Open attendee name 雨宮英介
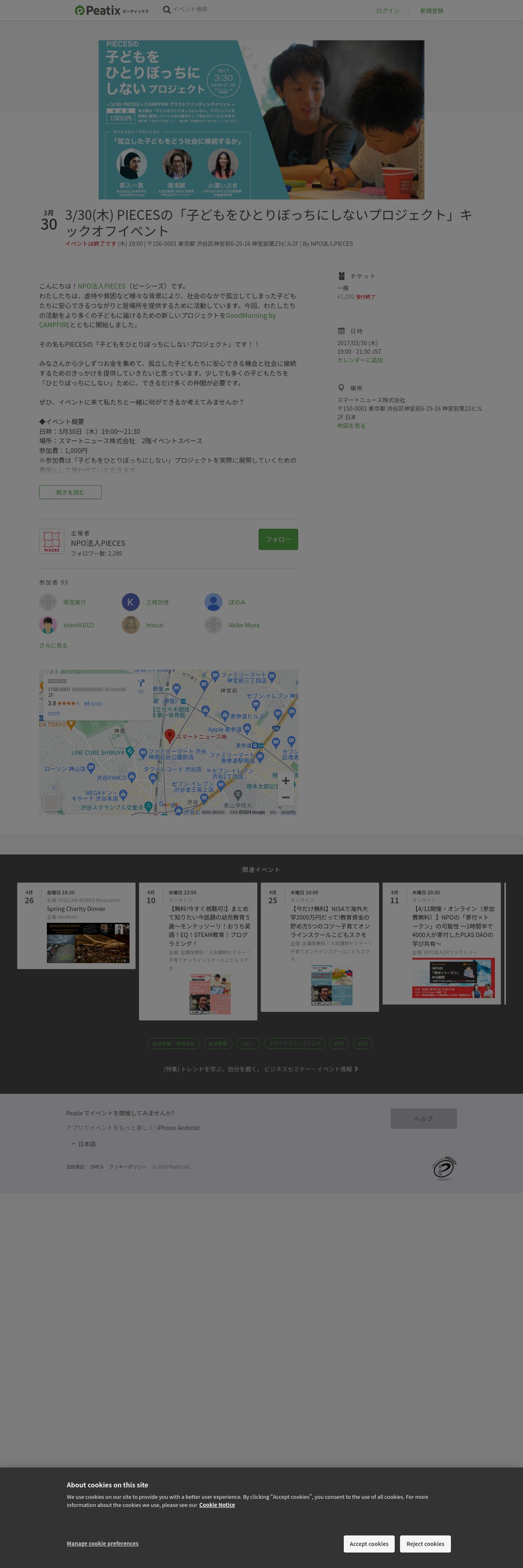This screenshot has width=523, height=1568. pos(75,602)
